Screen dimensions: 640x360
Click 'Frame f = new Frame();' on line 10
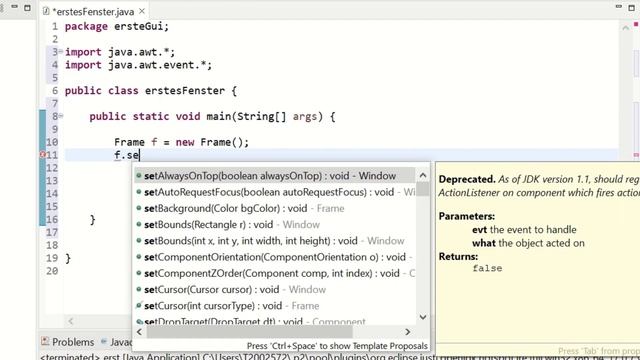click(x=182, y=142)
